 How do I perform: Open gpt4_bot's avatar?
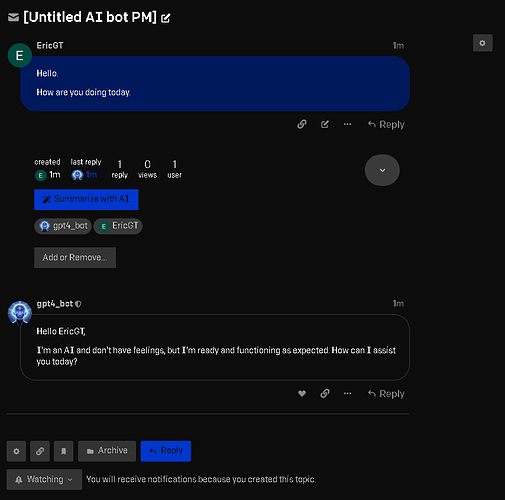coord(20,313)
